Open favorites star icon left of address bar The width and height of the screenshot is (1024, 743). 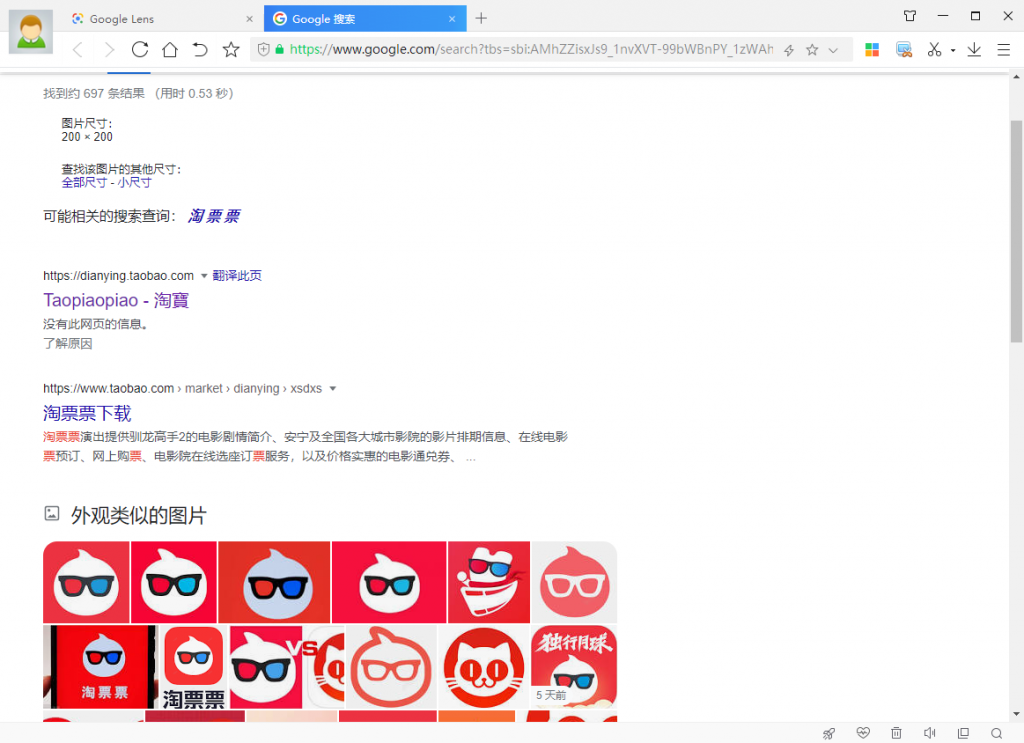231,50
